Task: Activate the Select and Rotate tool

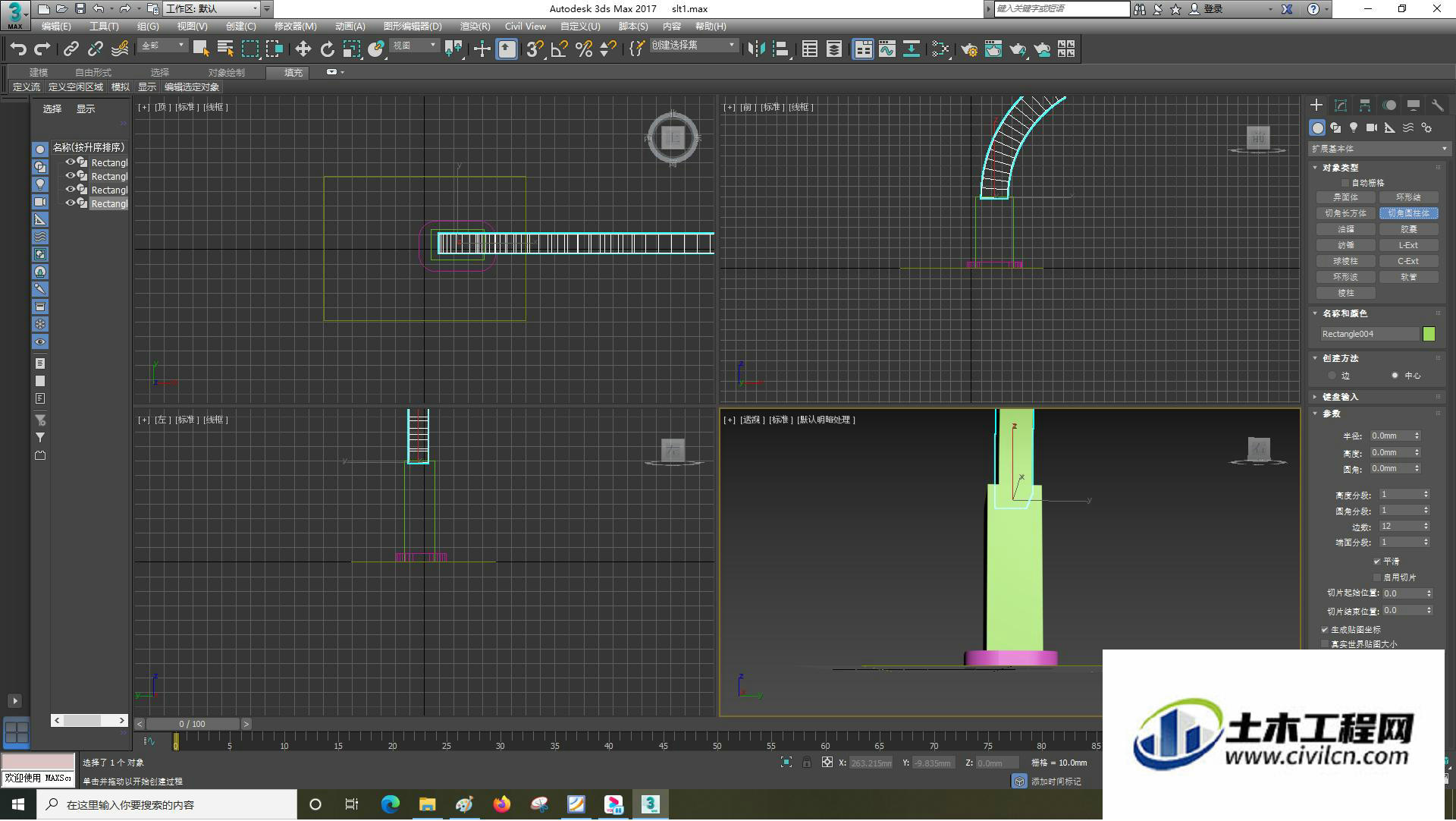Action: 327,49
